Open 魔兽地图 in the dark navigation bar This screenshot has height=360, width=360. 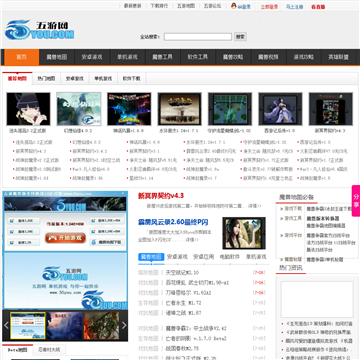pyautogui.click(x=57, y=57)
